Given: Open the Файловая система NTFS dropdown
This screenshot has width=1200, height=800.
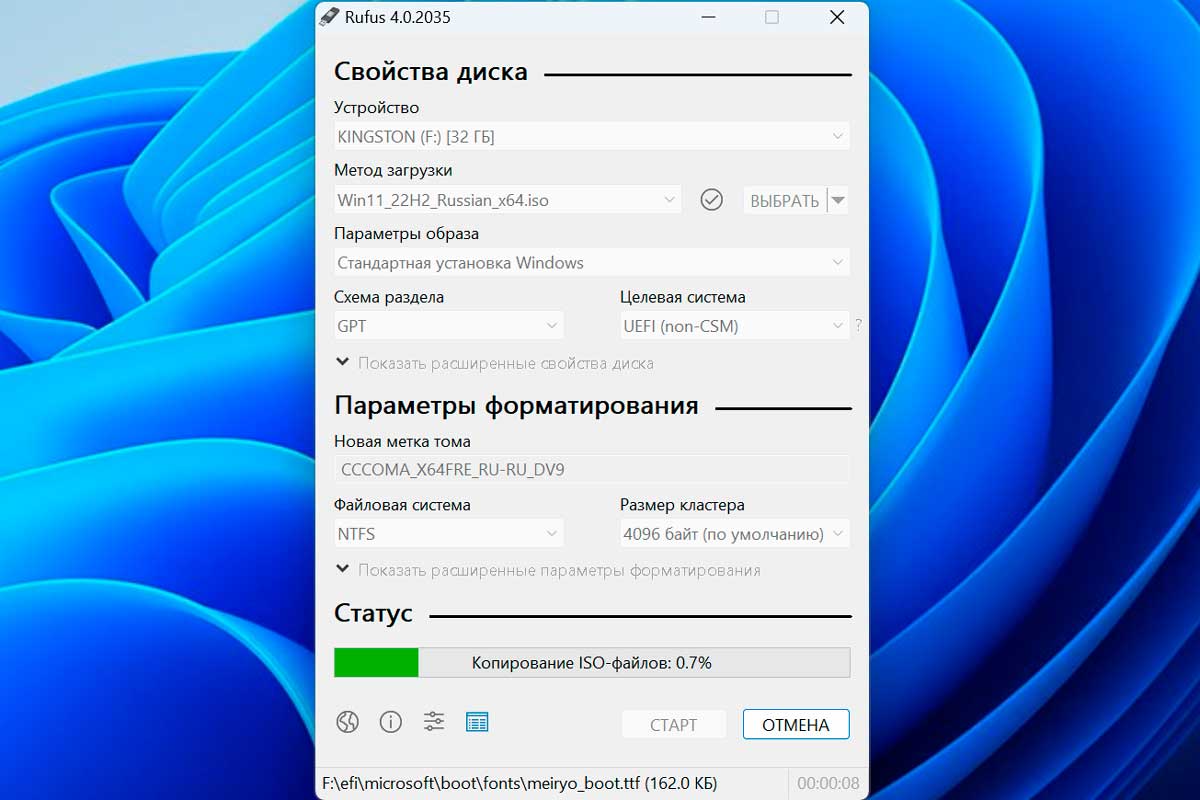Looking at the screenshot, I should coord(449,534).
